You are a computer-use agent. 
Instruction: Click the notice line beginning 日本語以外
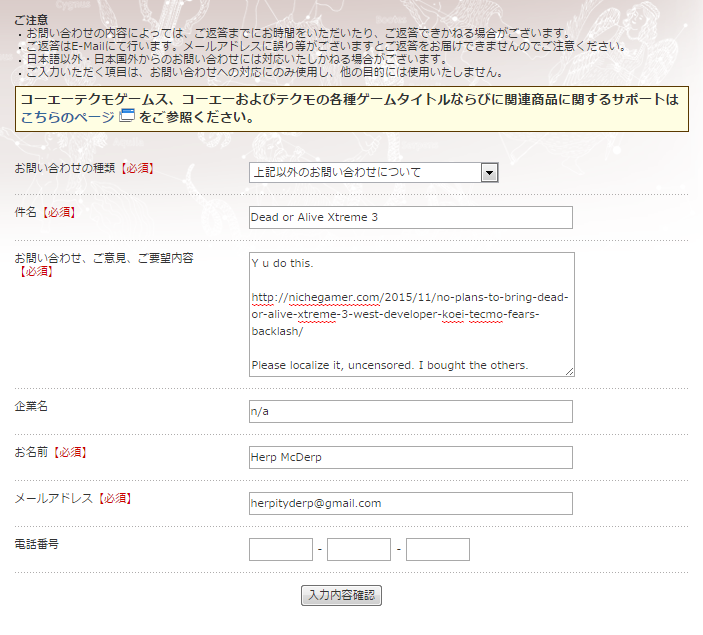(x=237, y=59)
